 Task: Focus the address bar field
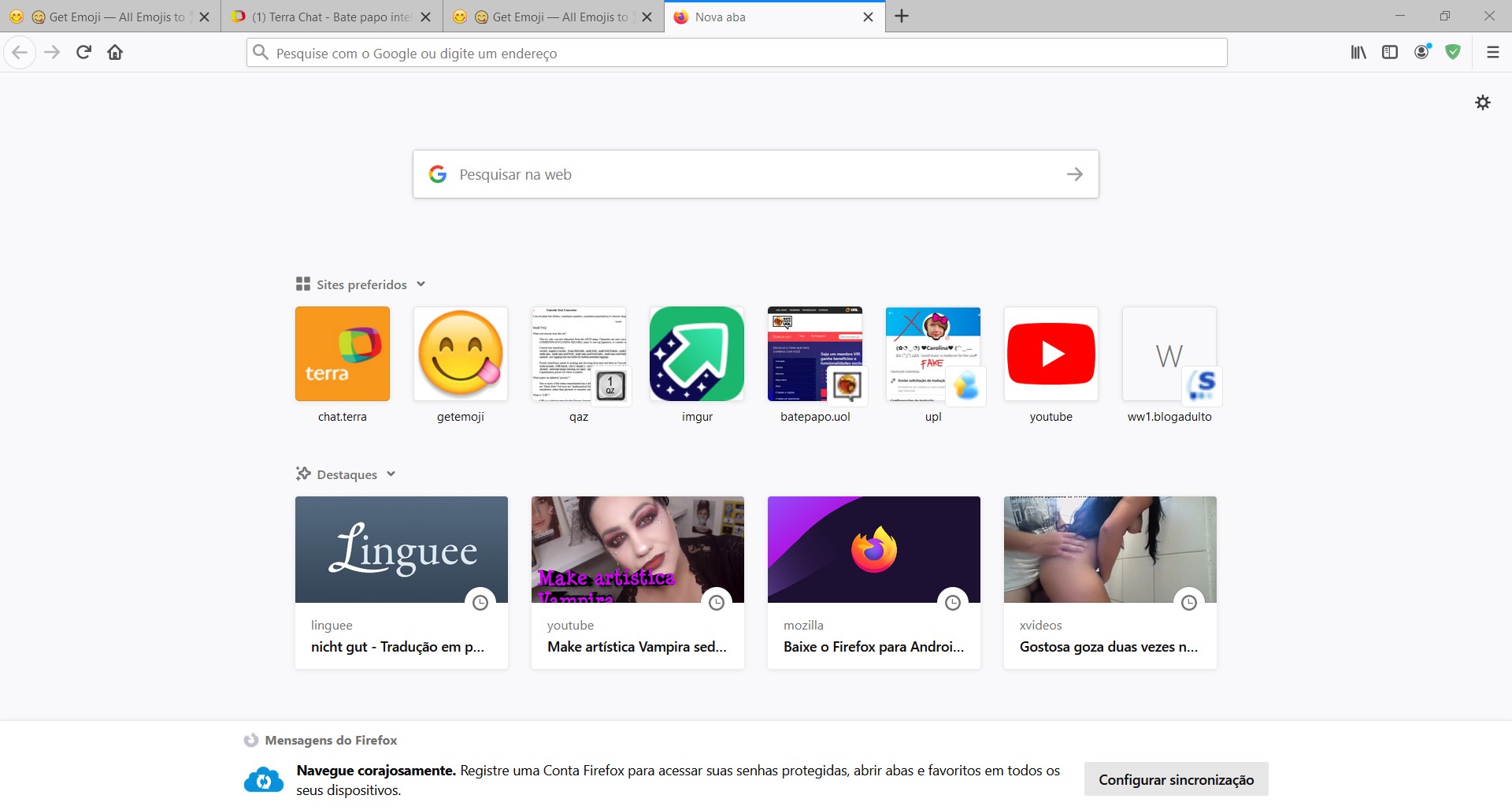point(736,53)
